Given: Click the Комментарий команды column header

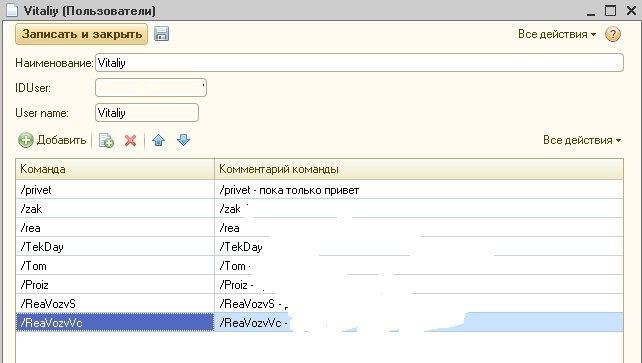Looking at the screenshot, I should pyautogui.click(x=418, y=169).
